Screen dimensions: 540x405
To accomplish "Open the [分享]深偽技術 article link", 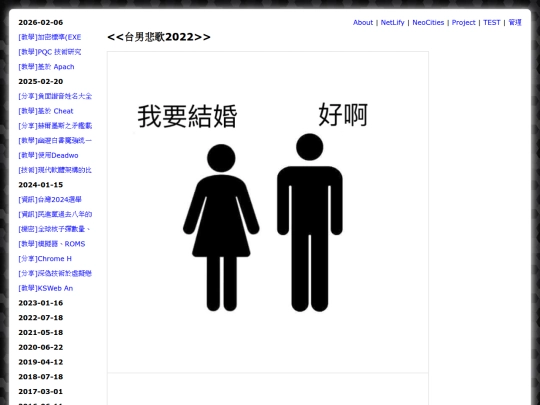I will (55, 273).
